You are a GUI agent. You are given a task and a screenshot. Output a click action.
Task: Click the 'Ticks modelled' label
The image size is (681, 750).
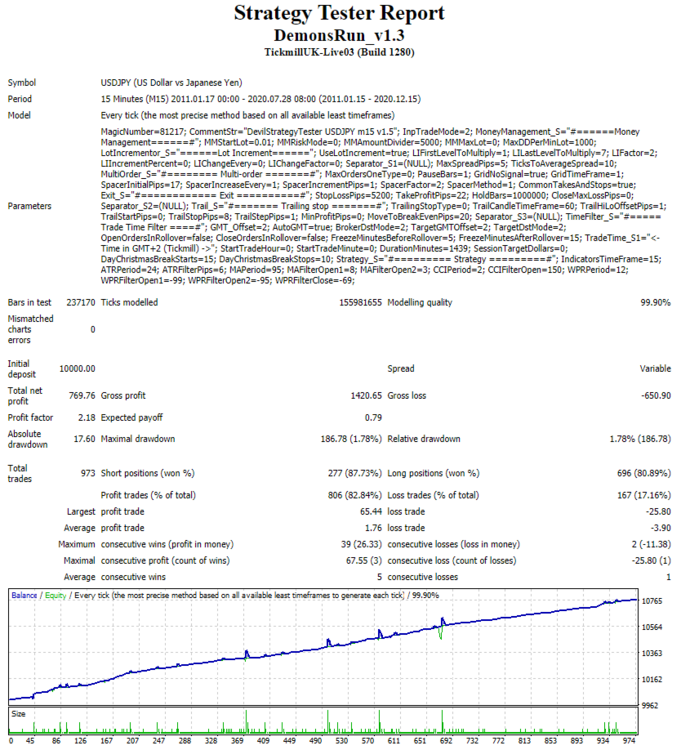[129, 302]
